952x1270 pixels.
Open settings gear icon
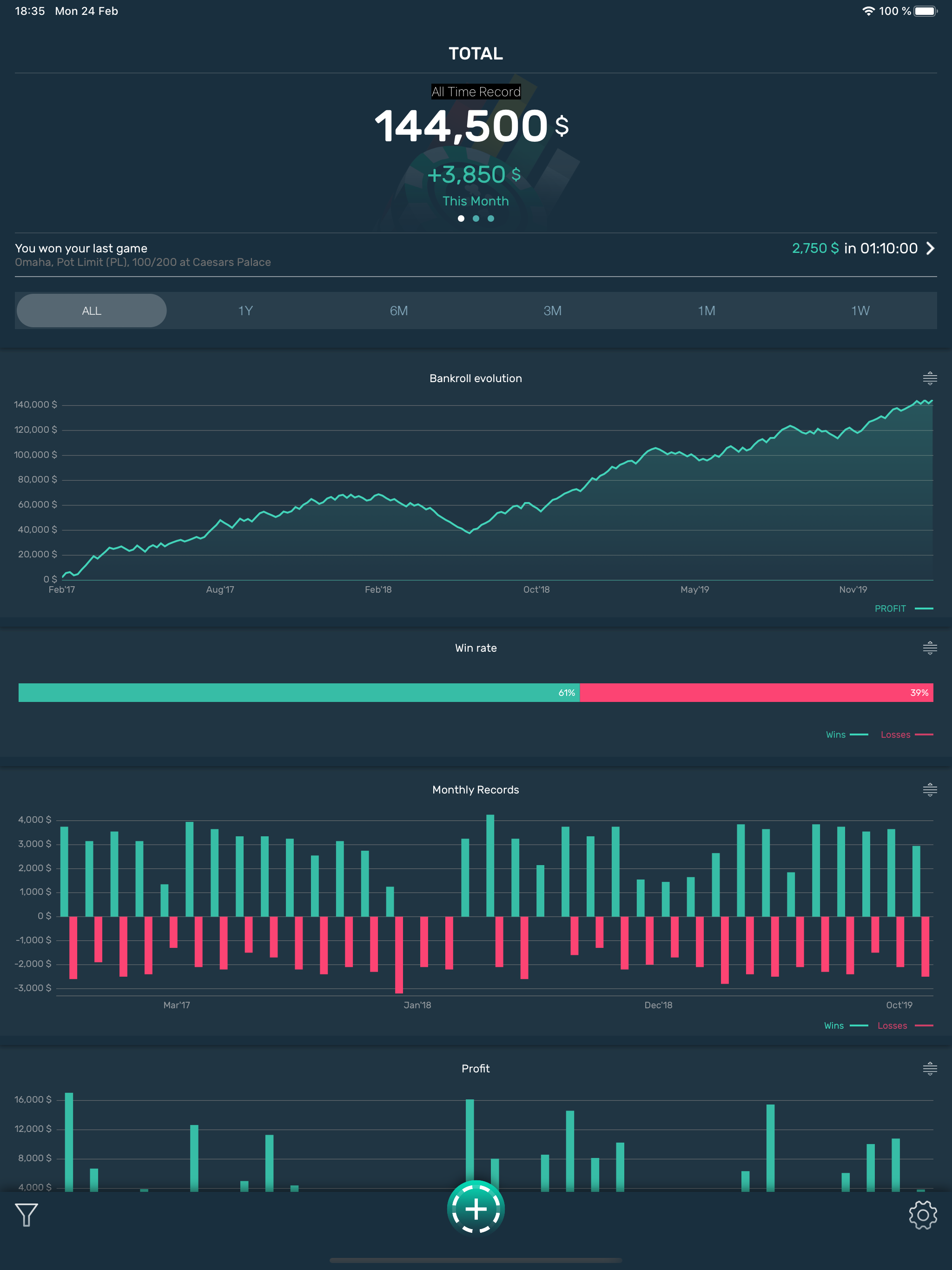point(923,1215)
